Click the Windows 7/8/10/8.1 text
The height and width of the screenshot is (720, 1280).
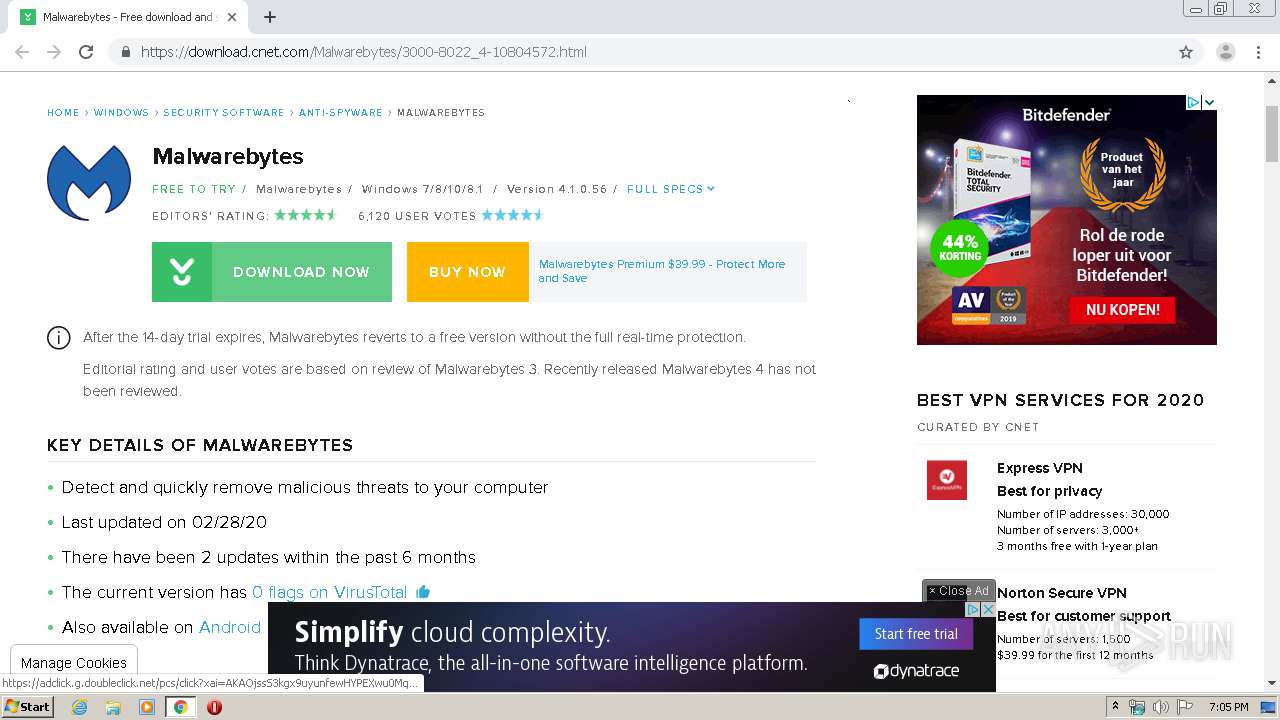(422, 189)
